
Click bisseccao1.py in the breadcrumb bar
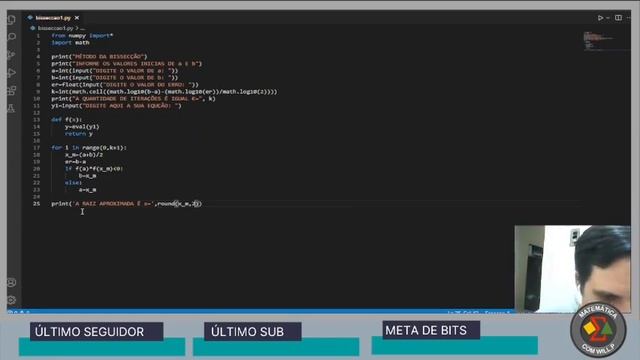(55, 28)
